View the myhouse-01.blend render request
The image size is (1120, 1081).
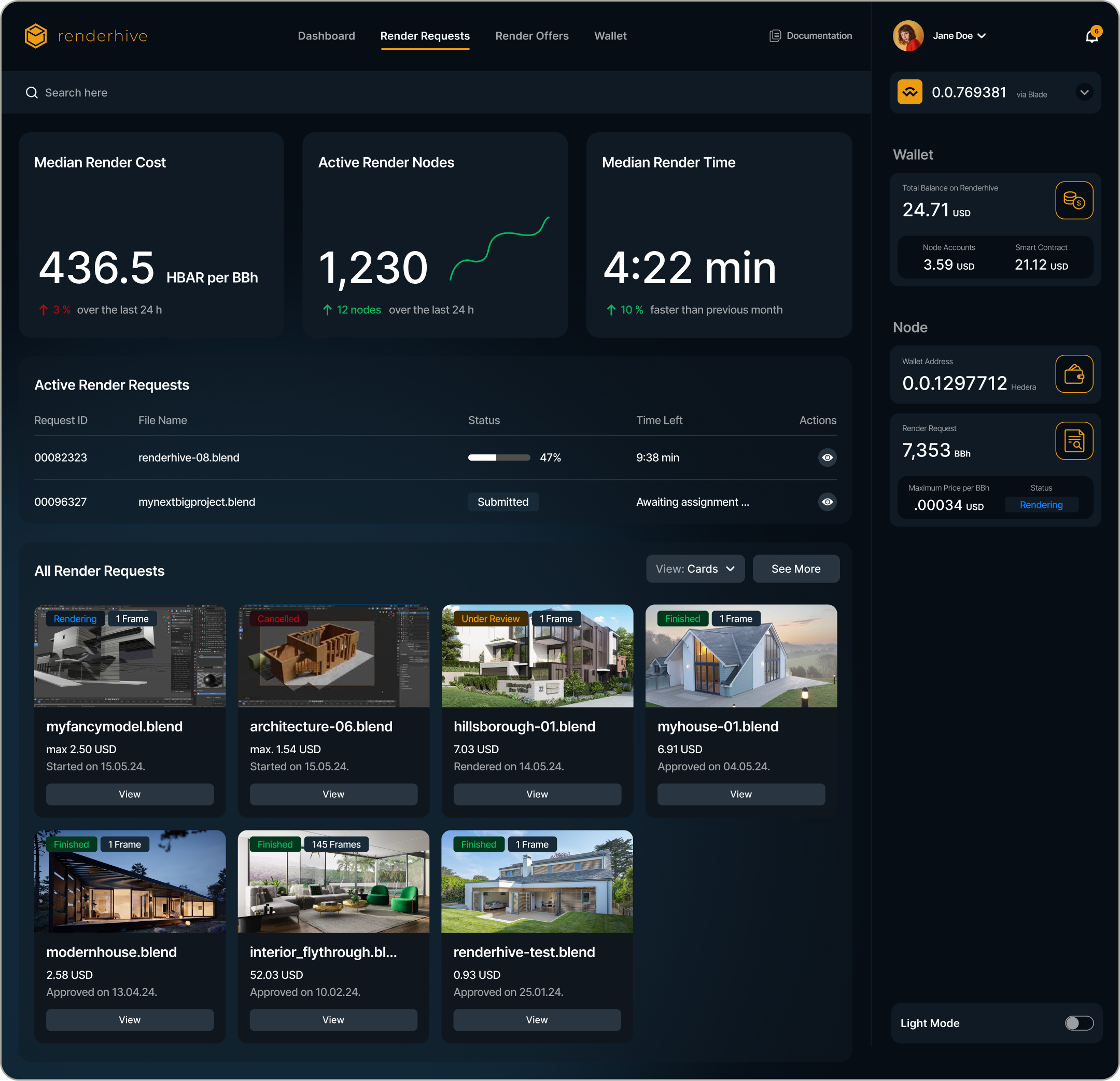click(740, 794)
